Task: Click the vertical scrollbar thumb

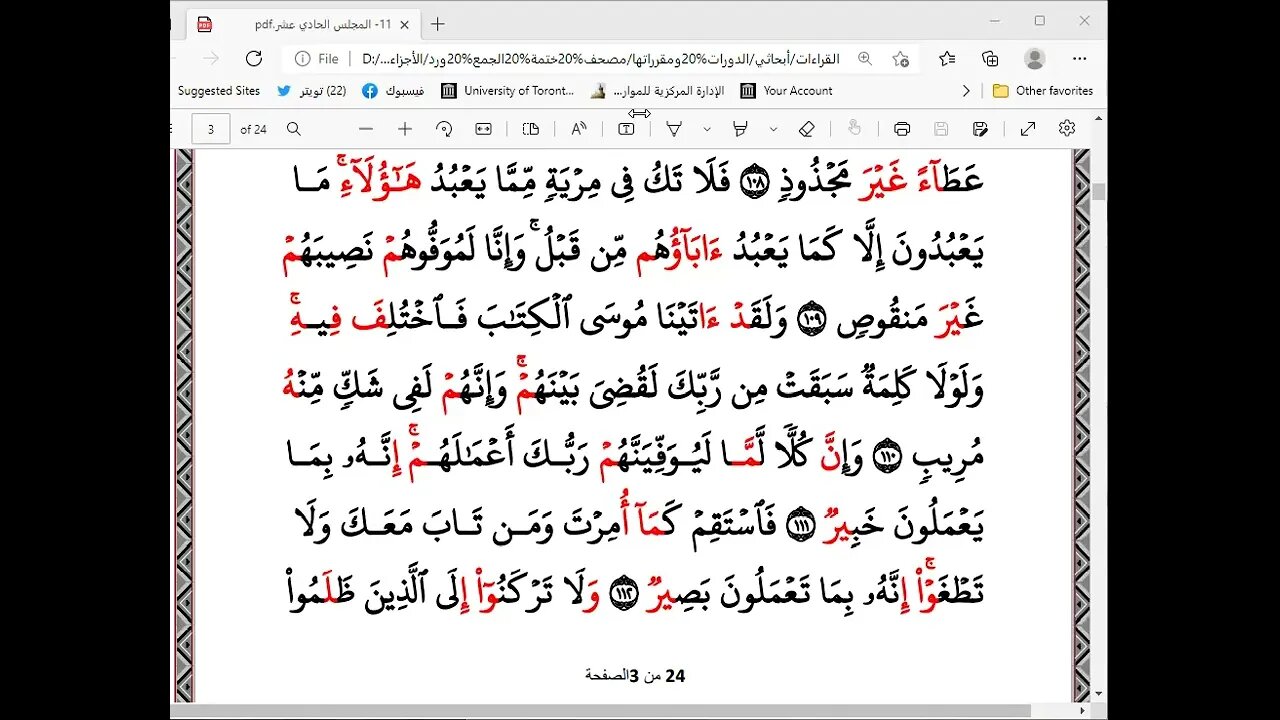Action: [1099, 192]
